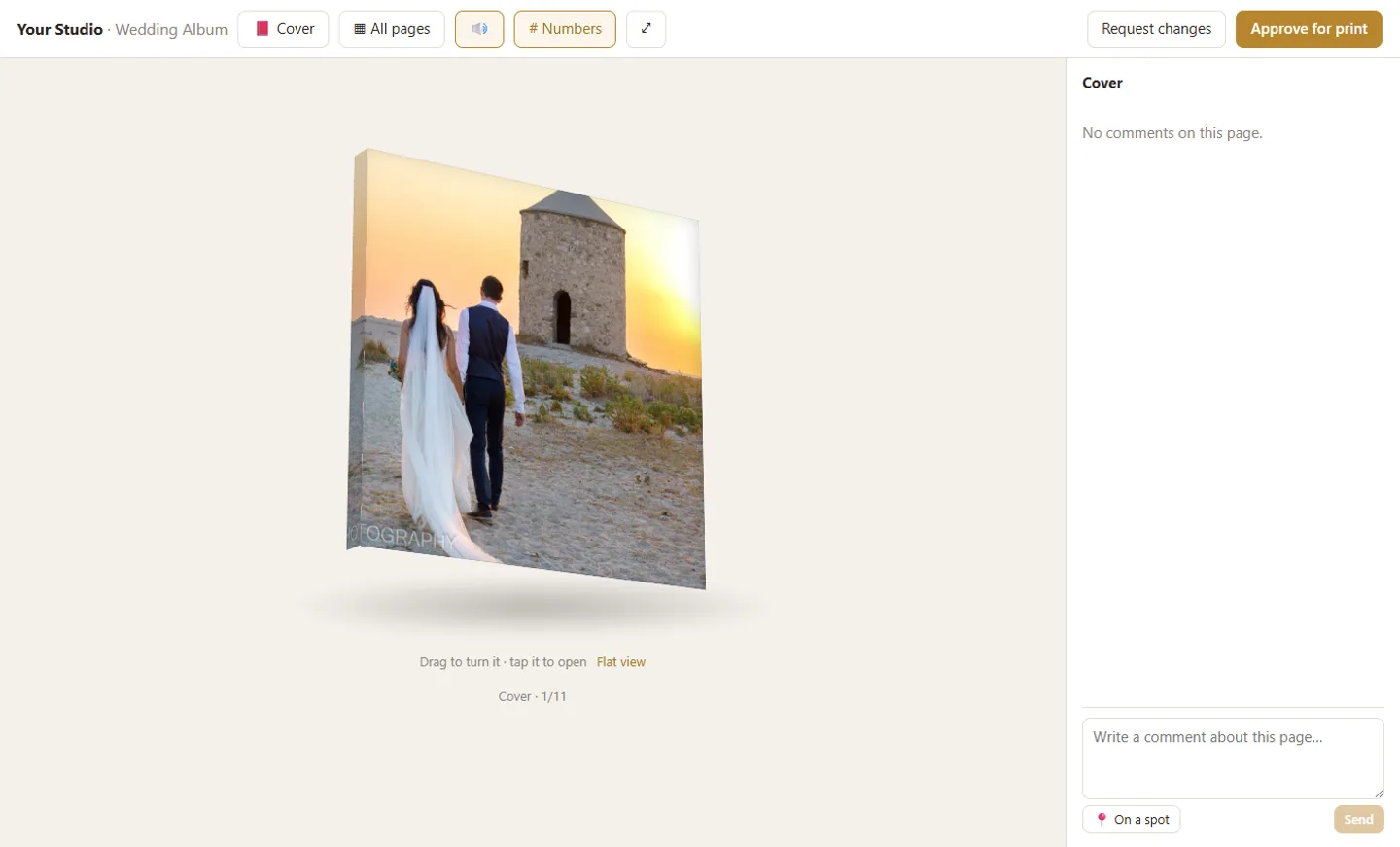Click 'No comments on this page.' text

(x=1172, y=133)
